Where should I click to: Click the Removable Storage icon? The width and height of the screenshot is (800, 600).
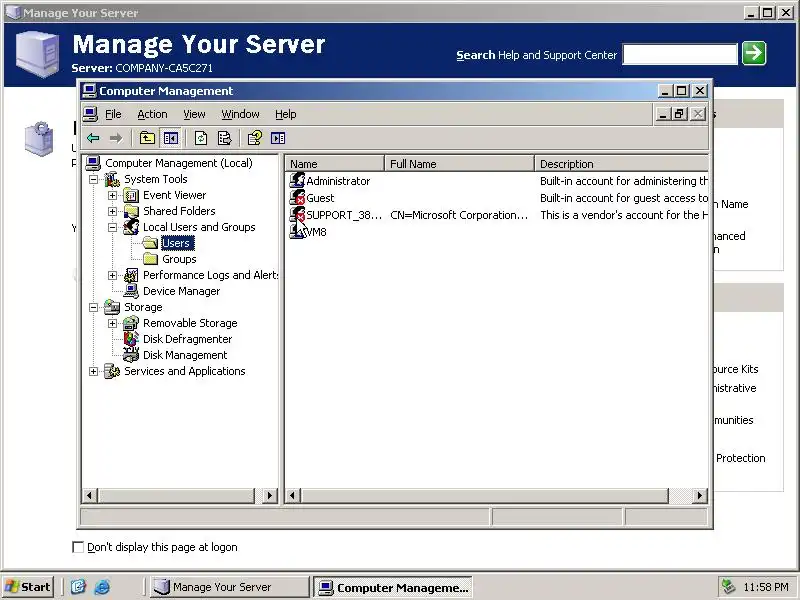coord(131,323)
